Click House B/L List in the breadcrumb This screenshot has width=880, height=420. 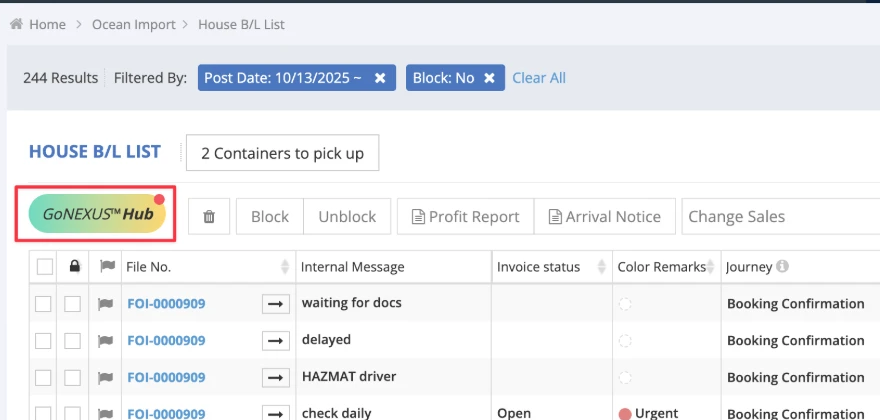click(241, 25)
